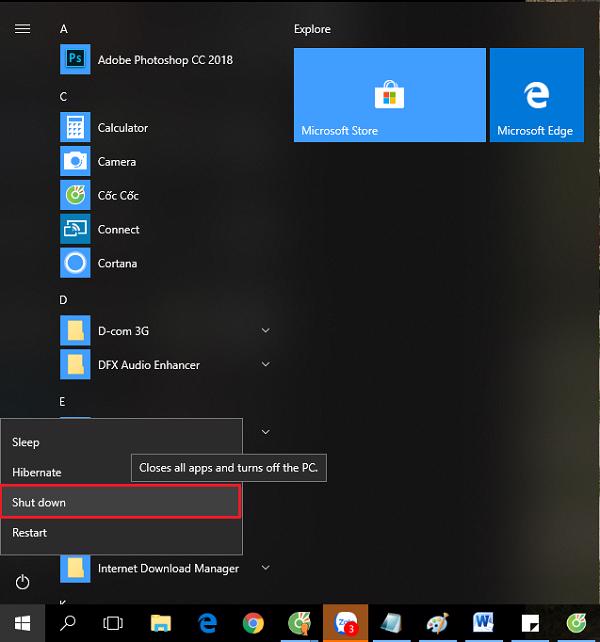
Task: Click the Power icon in Start menu
Action: tap(22, 582)
